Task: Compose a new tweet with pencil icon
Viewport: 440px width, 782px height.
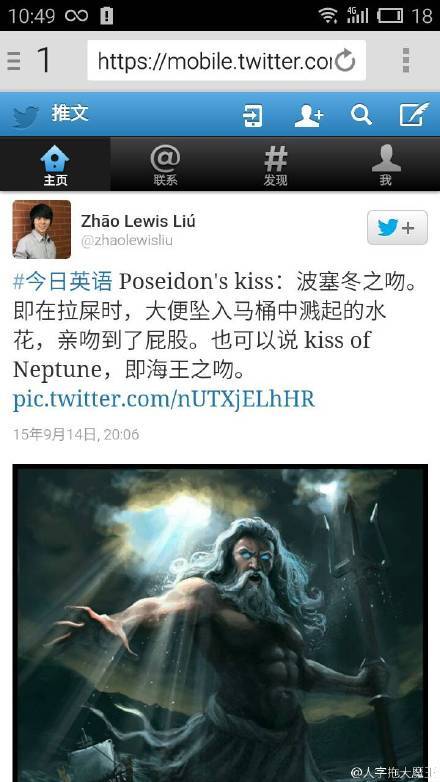Action: coord(414,114)
